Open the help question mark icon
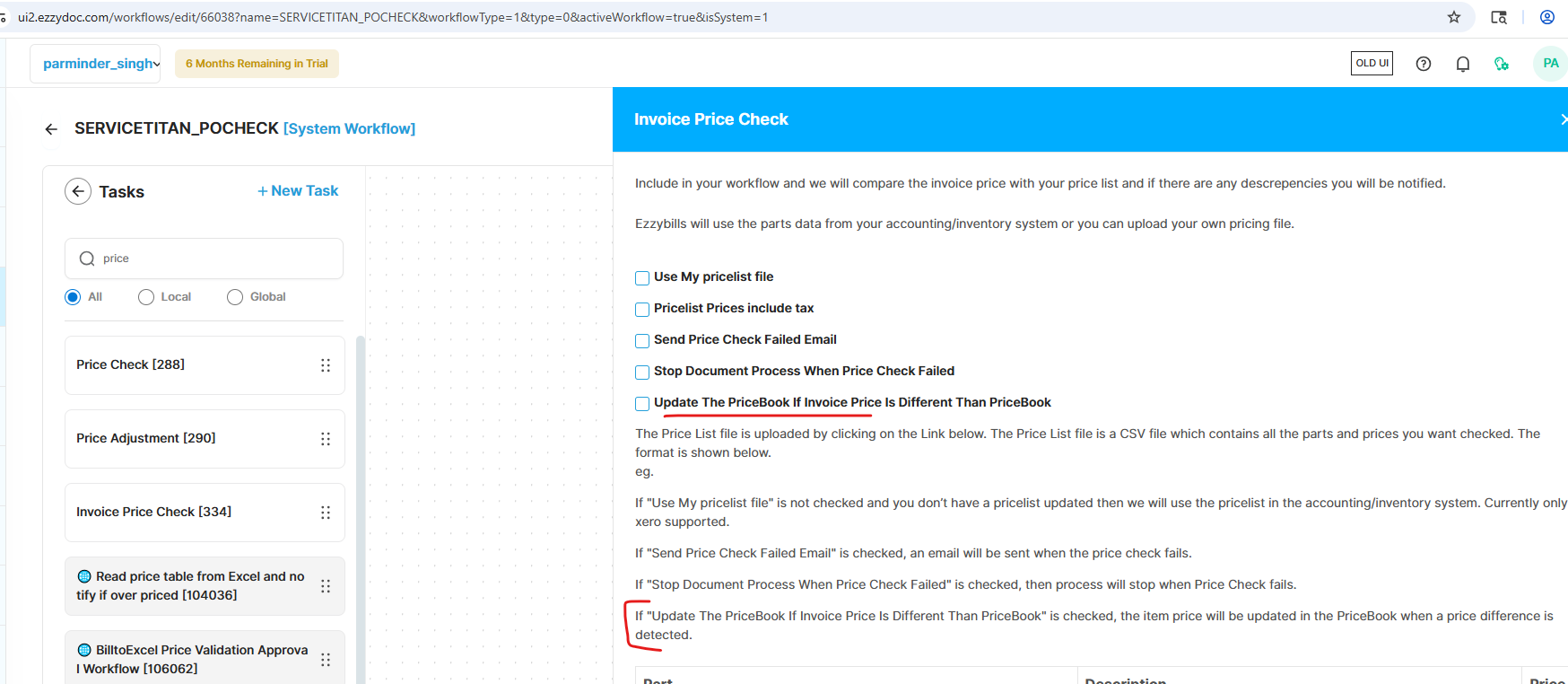The height and width of the screenshot is (684, 1568). coord(1424,64)
